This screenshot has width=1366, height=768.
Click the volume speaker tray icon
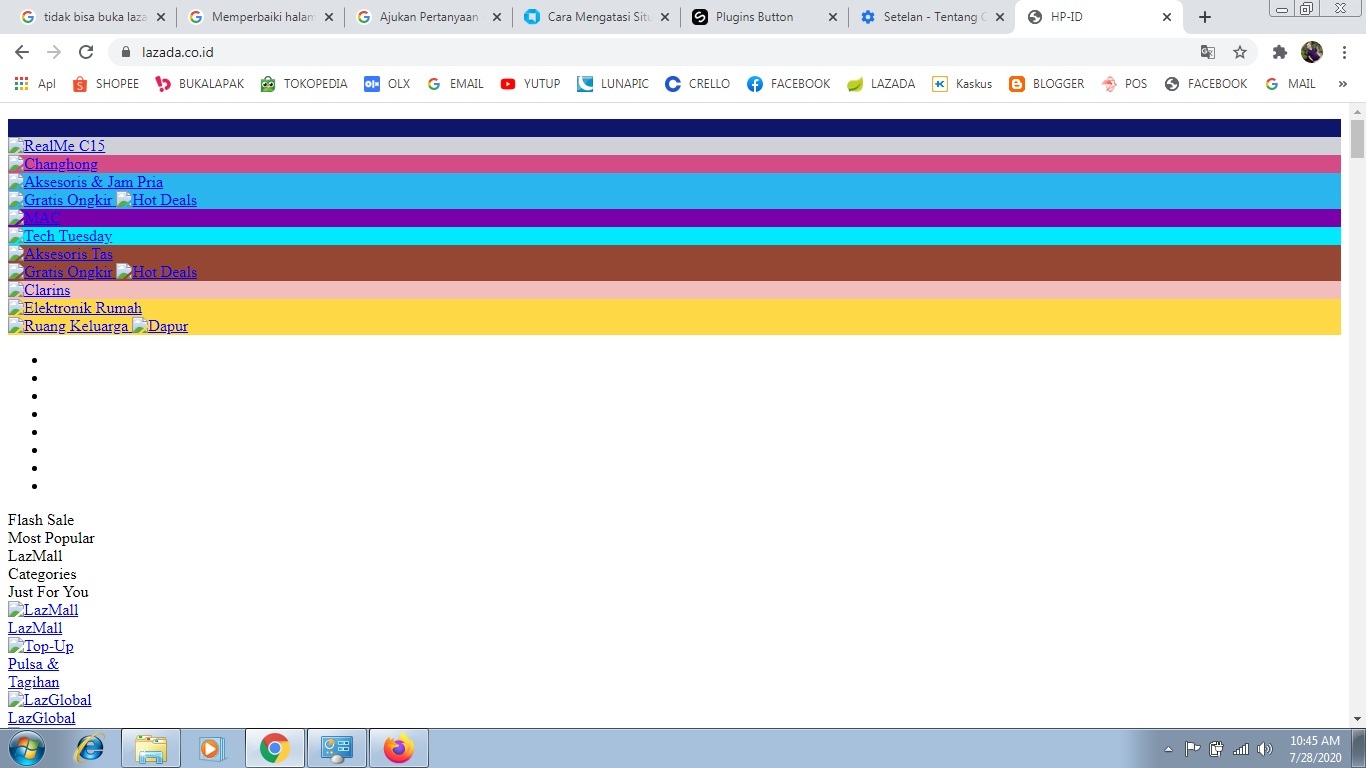pos(1265,748)
